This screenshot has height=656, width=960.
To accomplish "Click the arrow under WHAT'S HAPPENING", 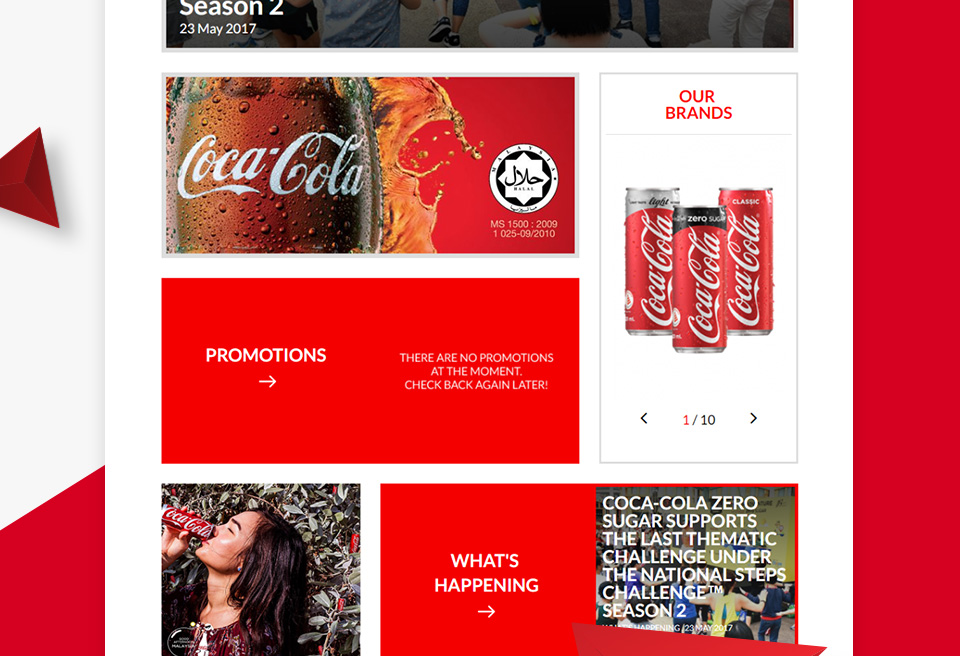I will click(x=487, y=611).
